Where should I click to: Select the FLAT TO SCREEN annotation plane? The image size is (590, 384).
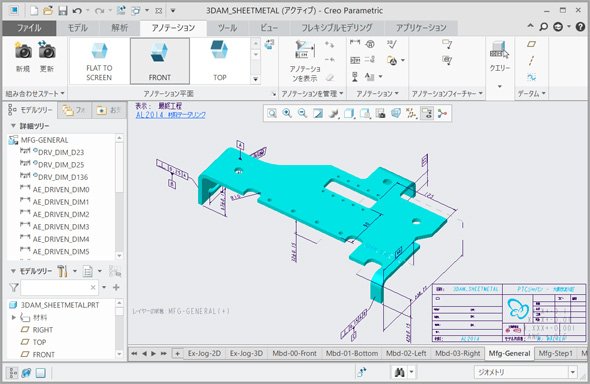[99, 61]
